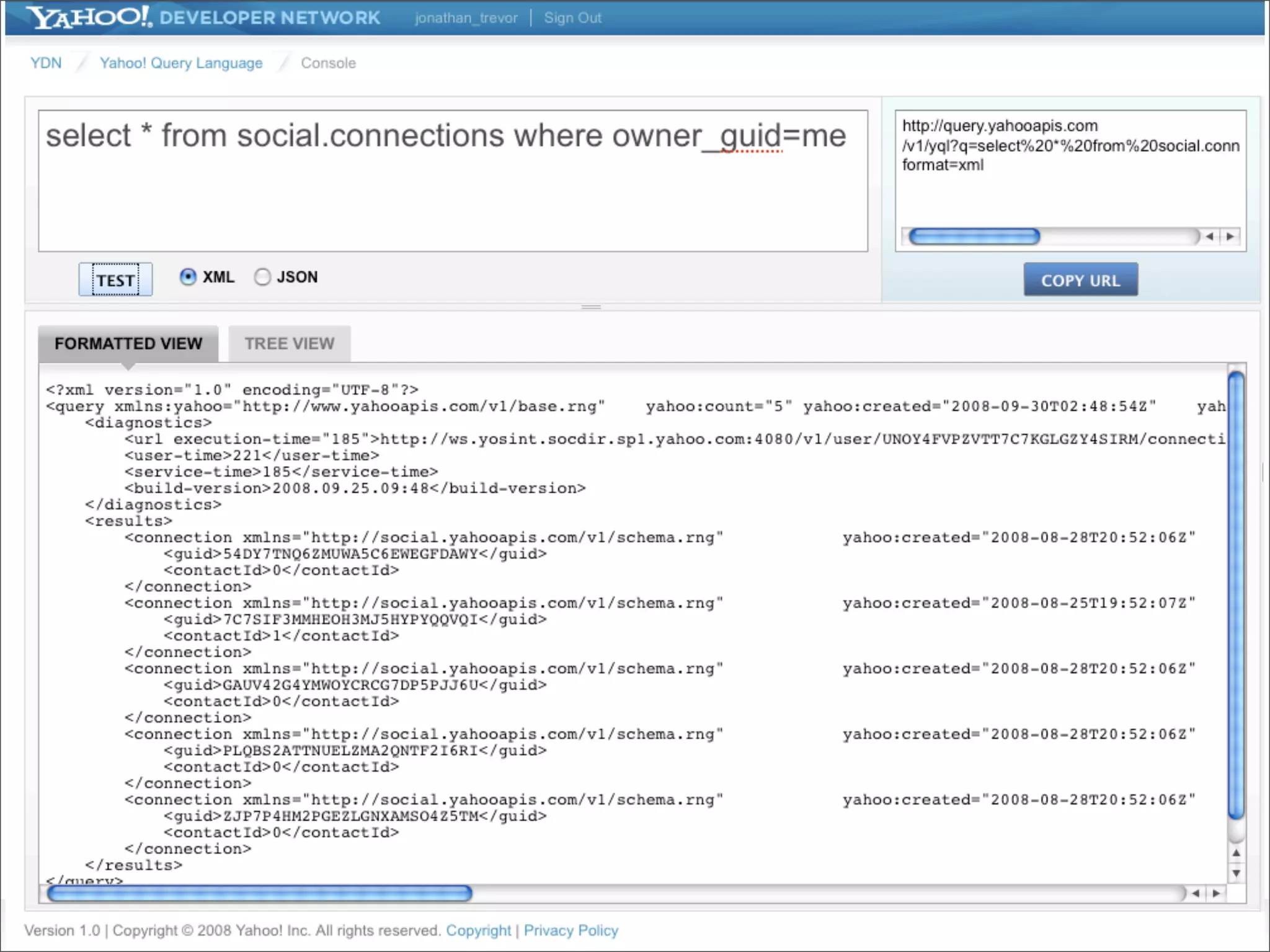This screenshot has height=952, width=1270.
Task: Click the results horizontal scrollbar thumb
Action: [259, 893]
